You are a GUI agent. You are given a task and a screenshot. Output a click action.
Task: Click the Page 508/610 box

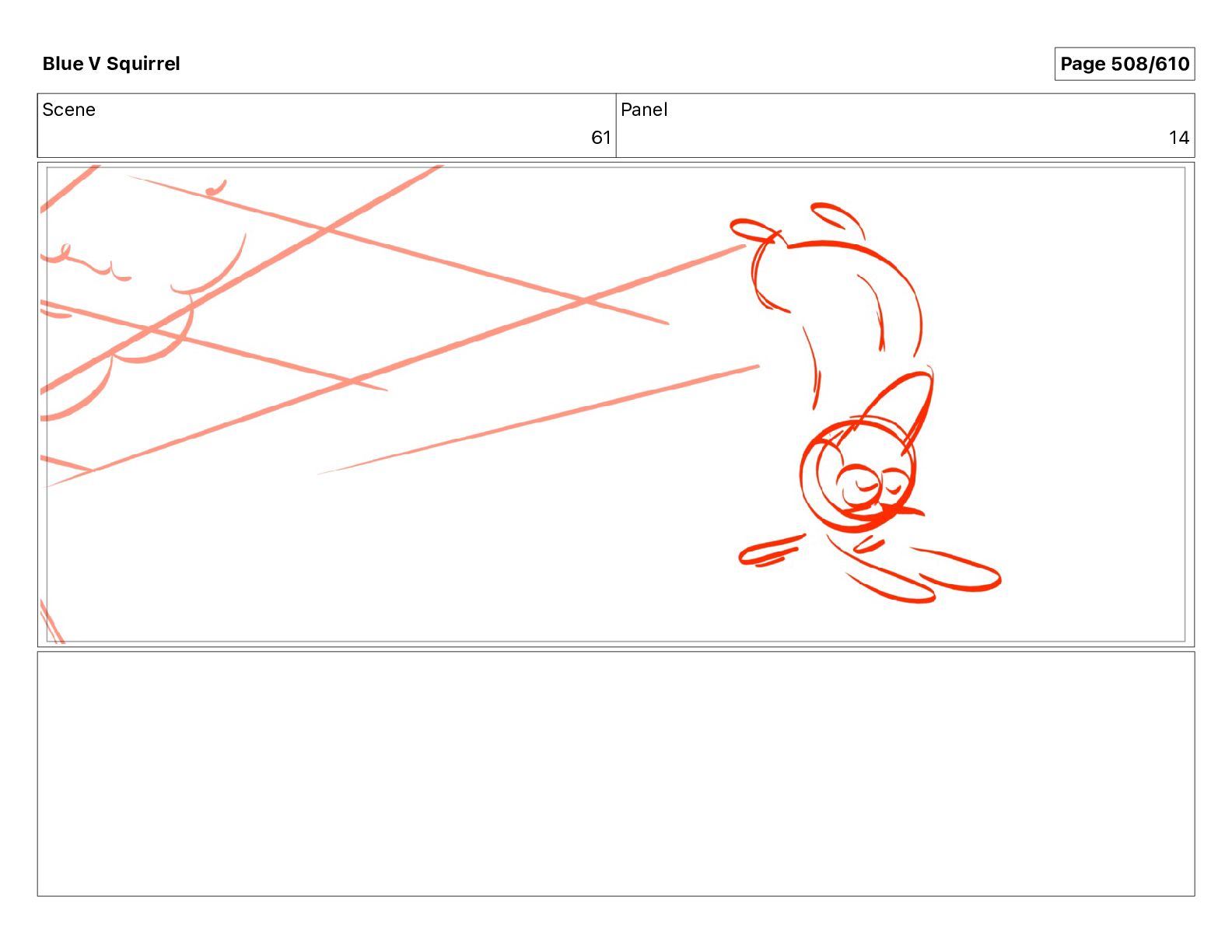coord(1124,64)
